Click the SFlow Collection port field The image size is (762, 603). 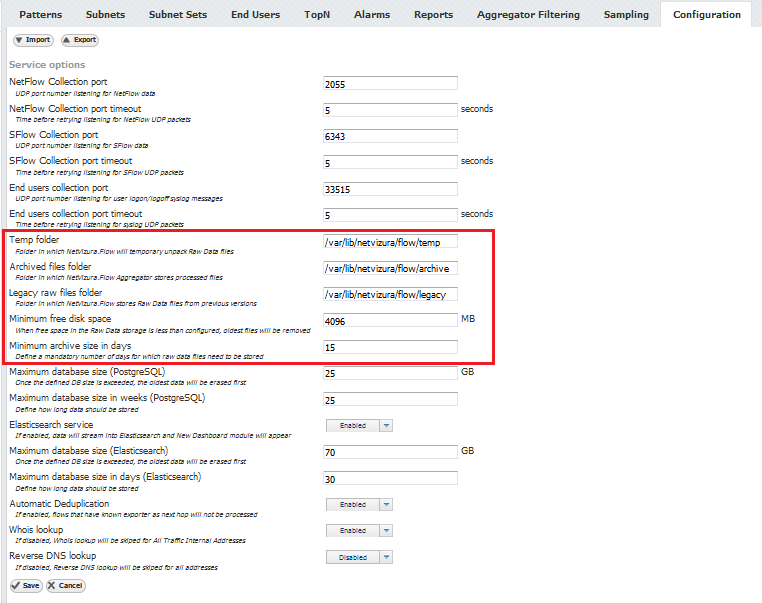[390, 136]
